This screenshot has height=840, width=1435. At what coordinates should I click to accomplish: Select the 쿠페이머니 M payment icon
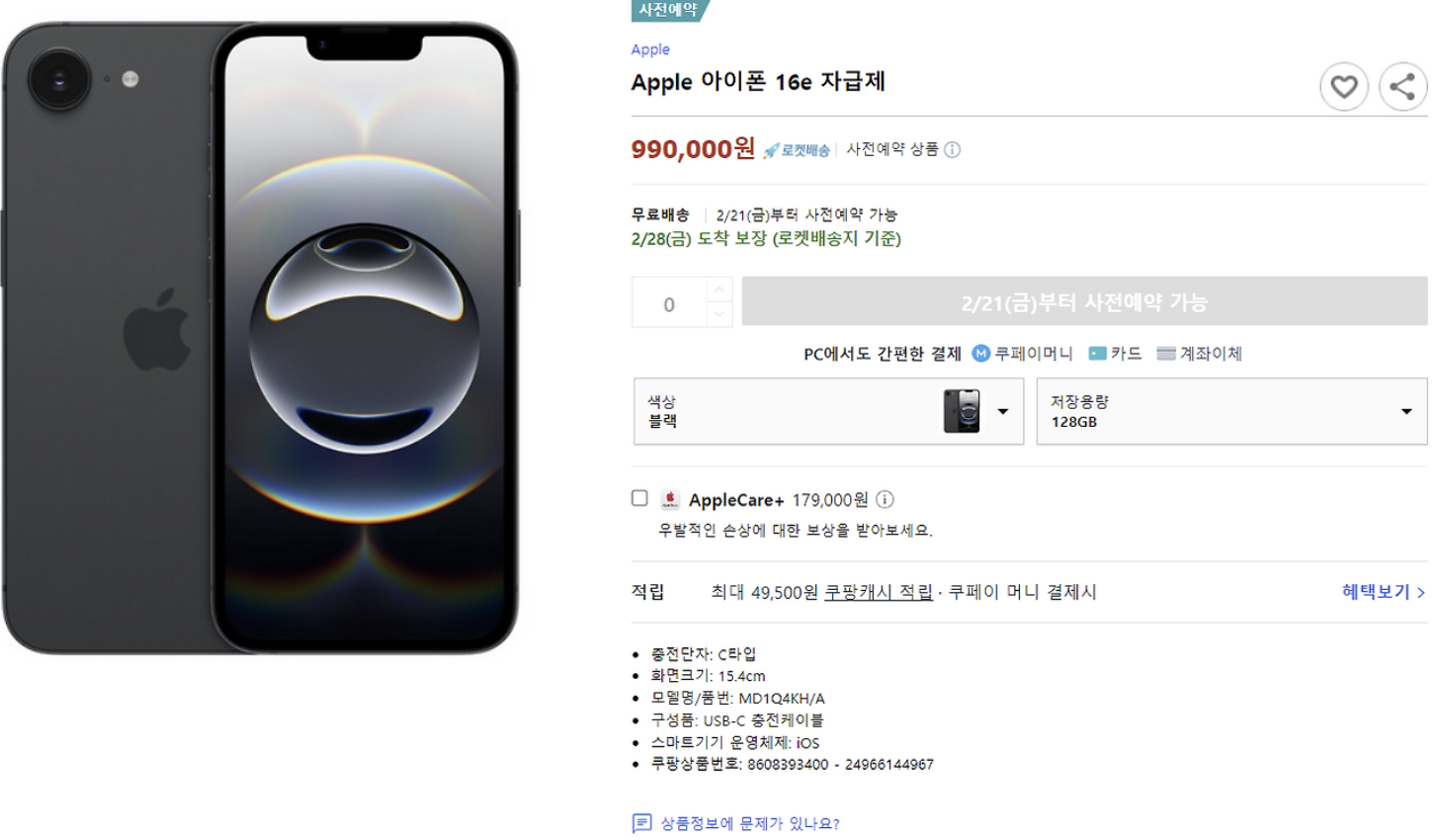(980, 354)
